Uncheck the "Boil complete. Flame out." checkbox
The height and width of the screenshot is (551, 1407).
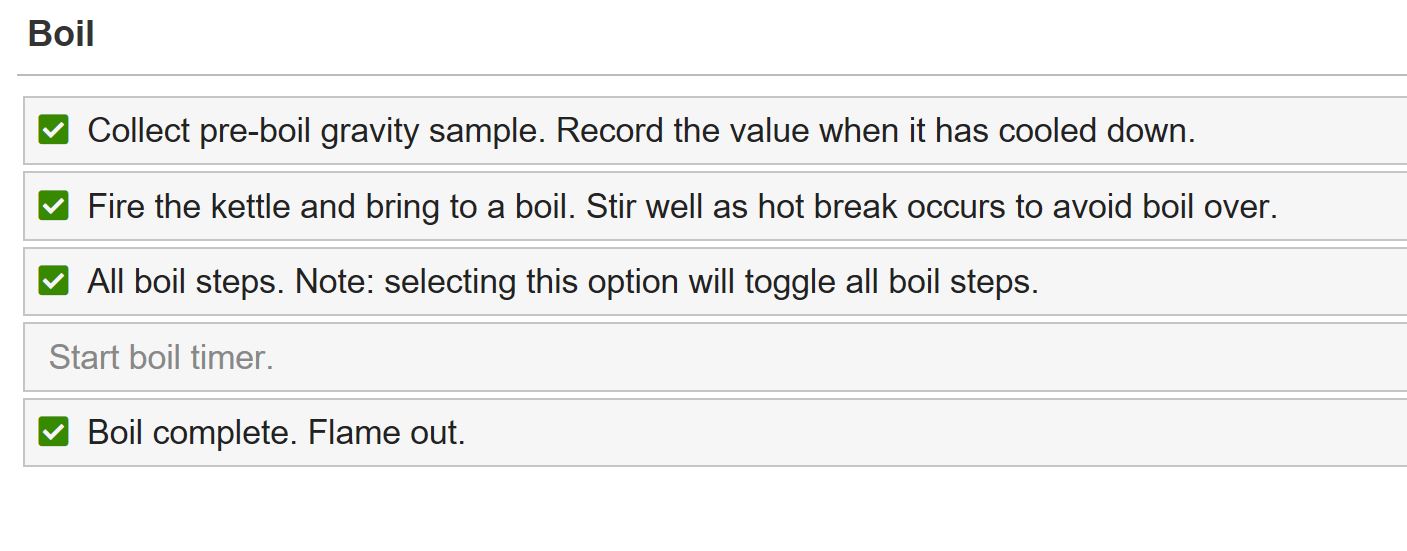(x=53, y=432)
